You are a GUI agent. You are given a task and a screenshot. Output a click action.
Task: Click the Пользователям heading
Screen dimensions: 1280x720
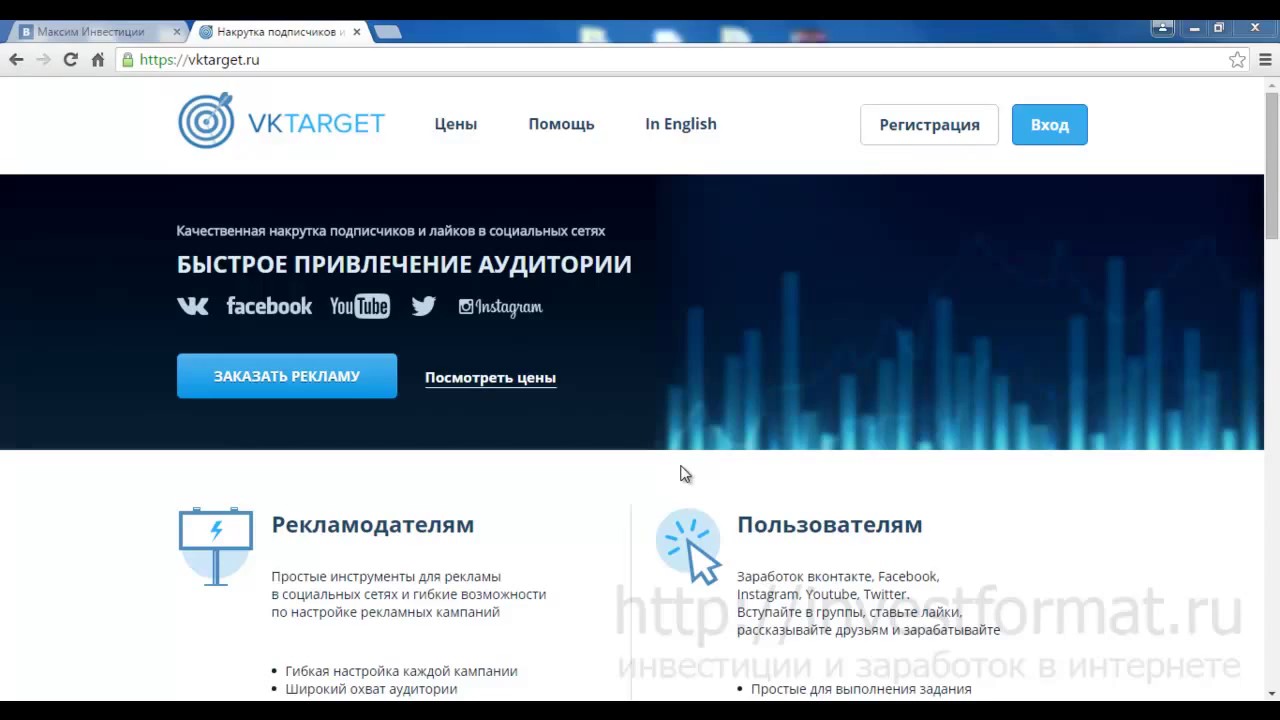[x=830, y=525]
